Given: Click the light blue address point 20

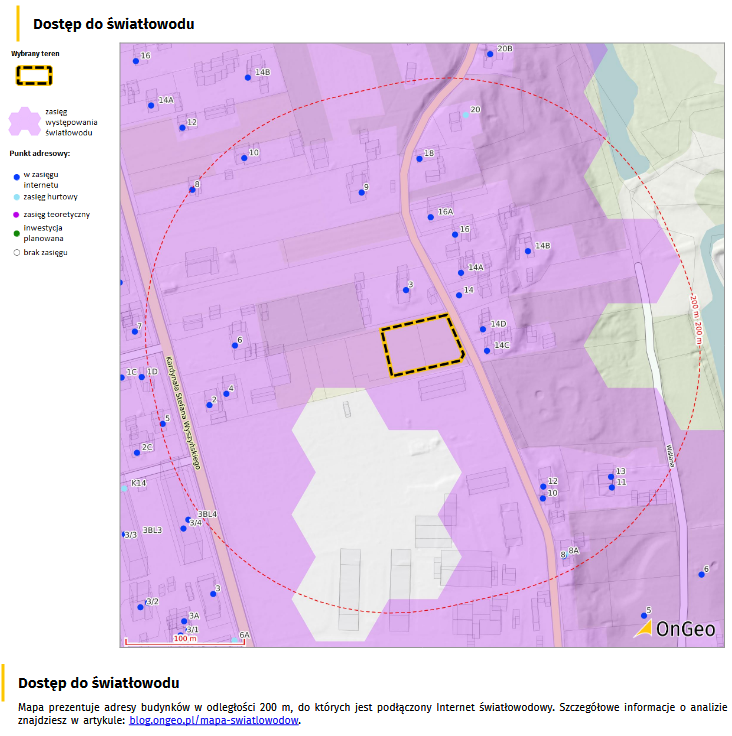Looking at the screenshot, I should tap(465, 115).
